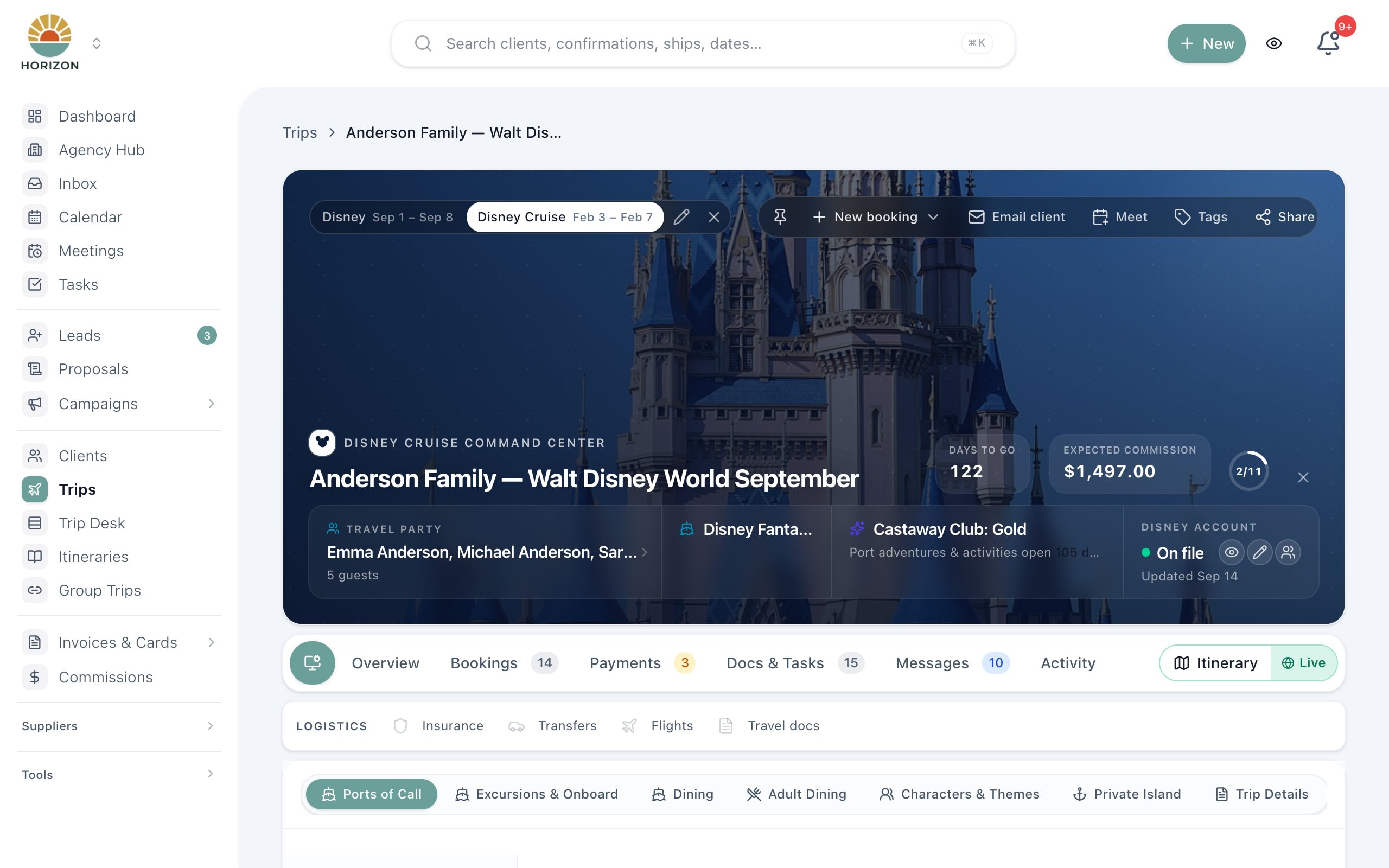Edit the Disney account pencil icon
1389x868 pixels.
(1259, 552)
